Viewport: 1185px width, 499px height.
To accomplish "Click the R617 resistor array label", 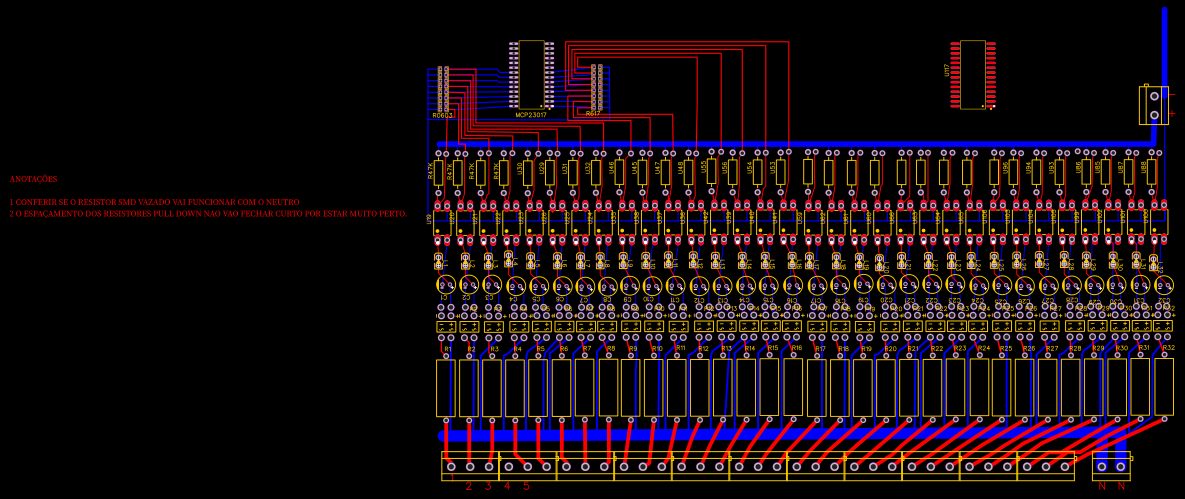I will coord(593,113).
